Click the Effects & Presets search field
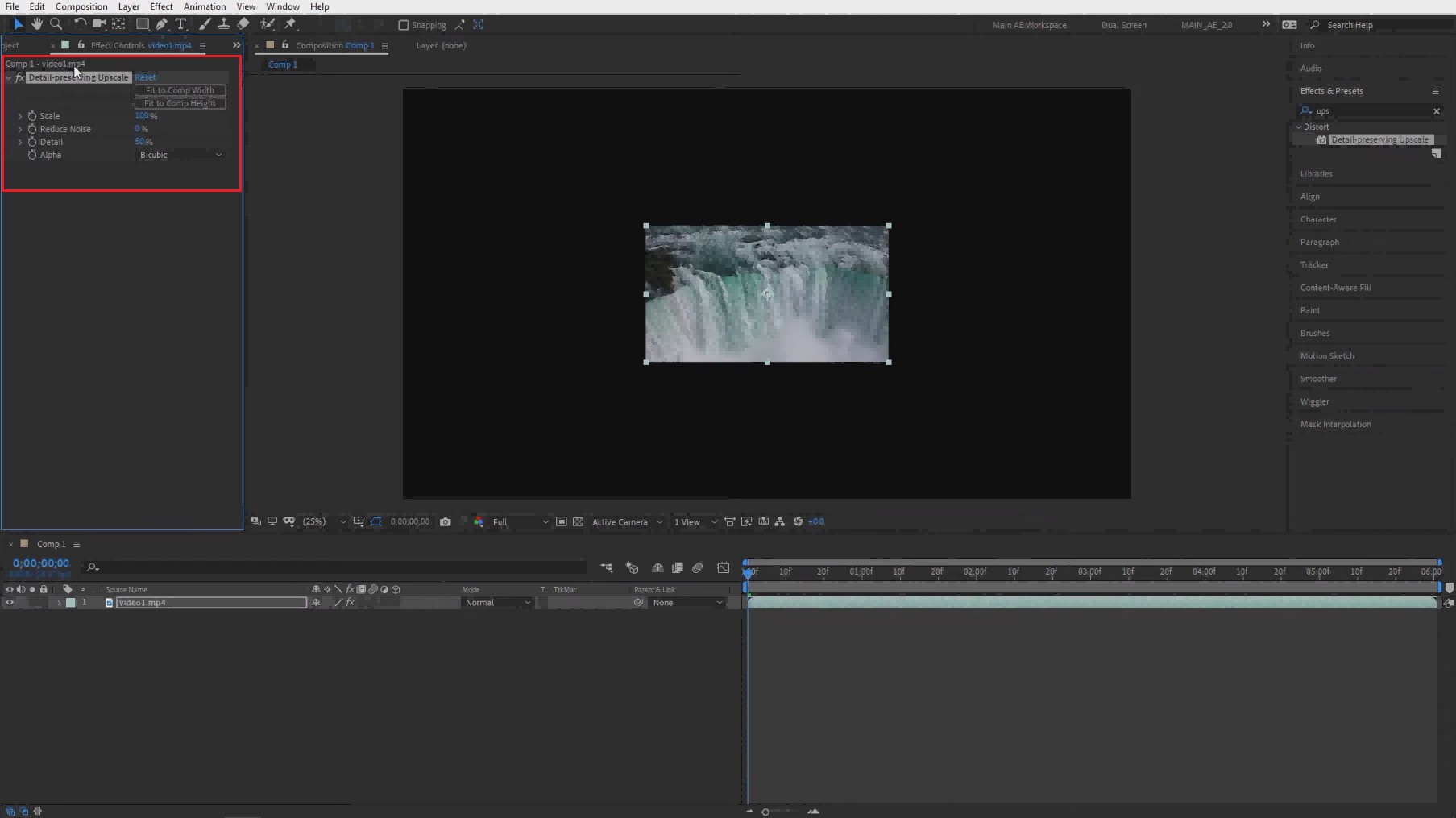 click(1369, 110)
